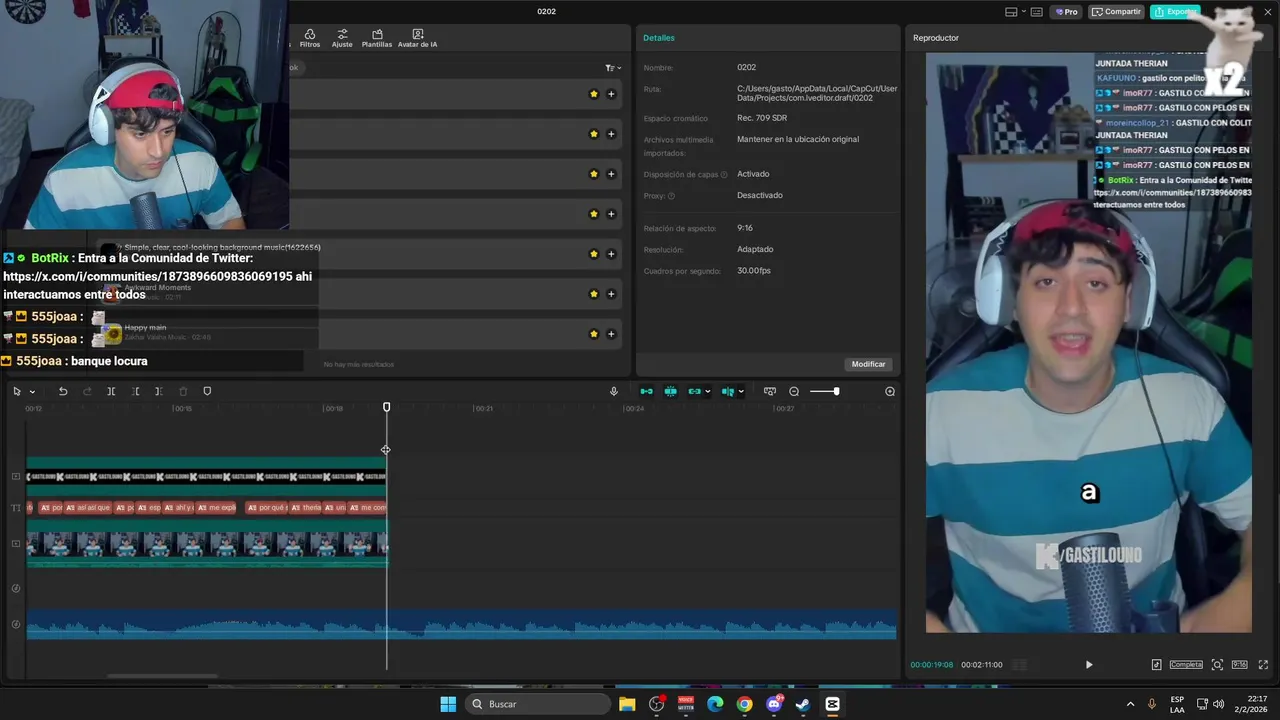Click the TikTok safe-zone icon in player
This screenshot has height=720, width=1280.
[1156, 665]
